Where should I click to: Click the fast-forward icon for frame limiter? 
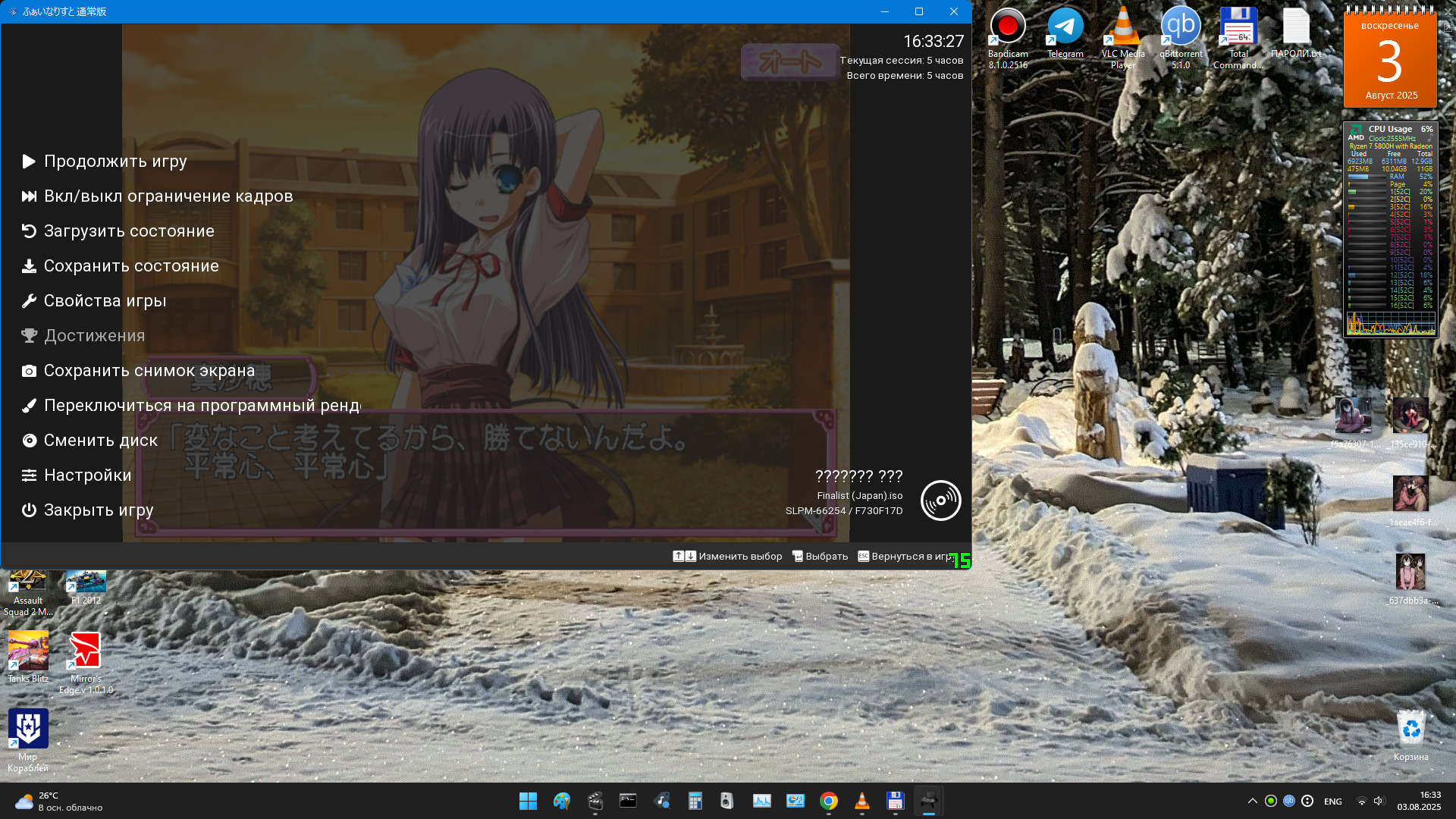(29, 196)
